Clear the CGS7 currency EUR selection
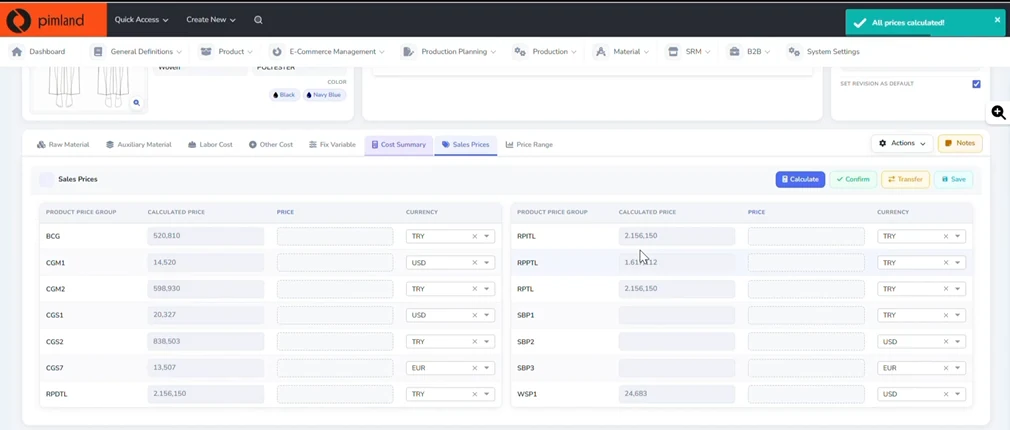The image size is (1010, 430). 475,368
